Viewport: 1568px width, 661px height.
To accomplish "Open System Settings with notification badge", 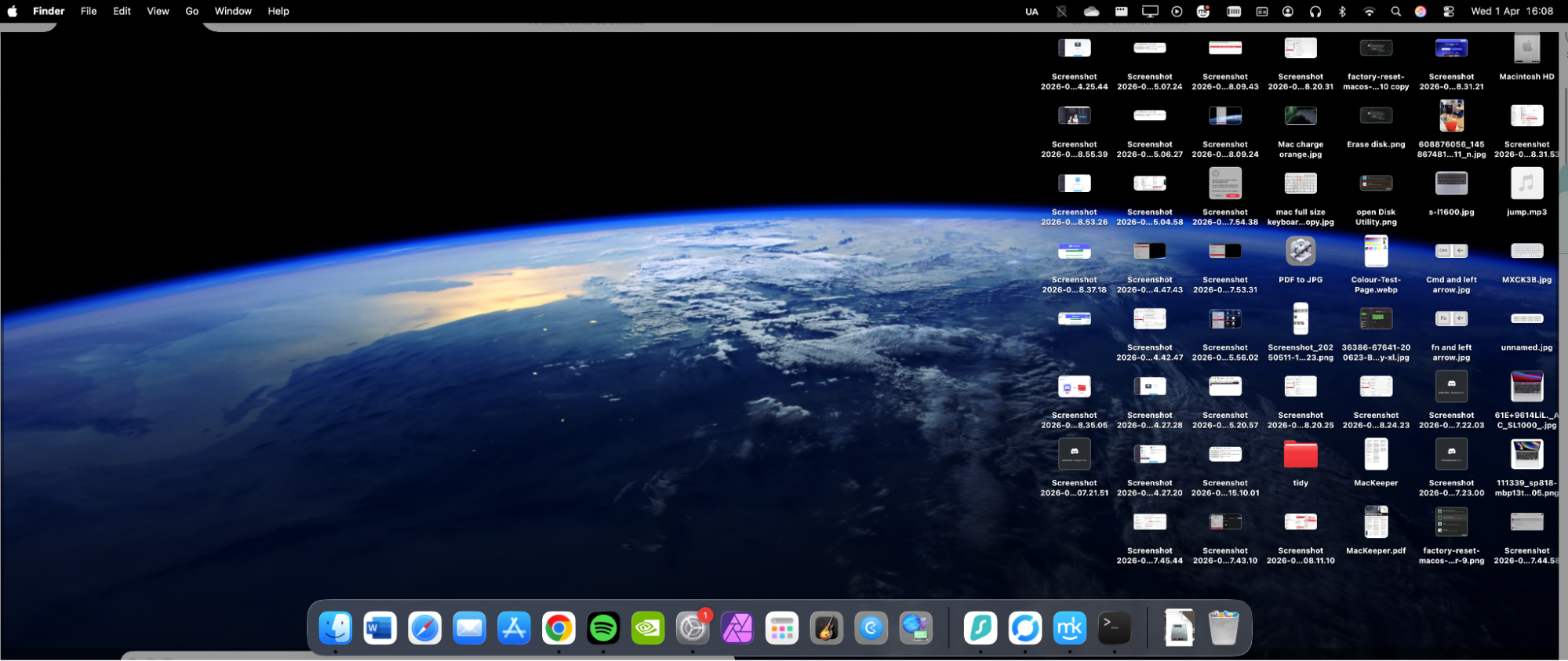I will point(693,628).
